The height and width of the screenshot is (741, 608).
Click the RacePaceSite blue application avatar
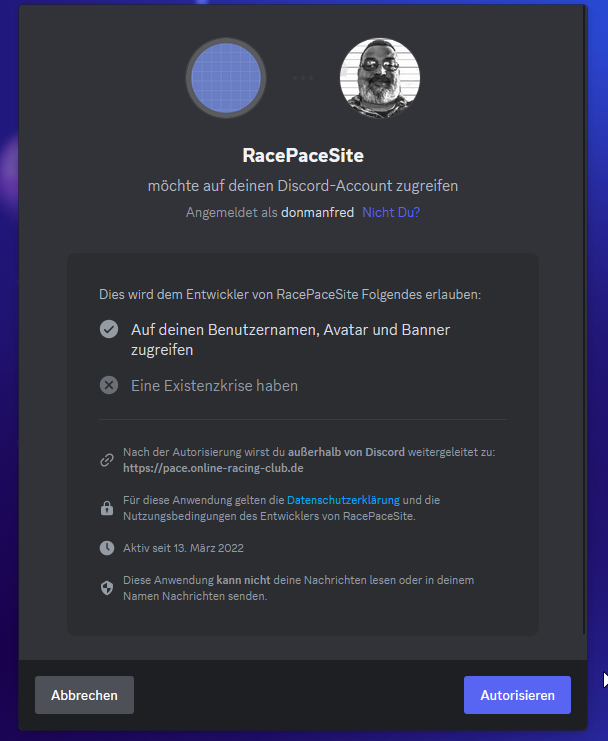pos(226,78)
